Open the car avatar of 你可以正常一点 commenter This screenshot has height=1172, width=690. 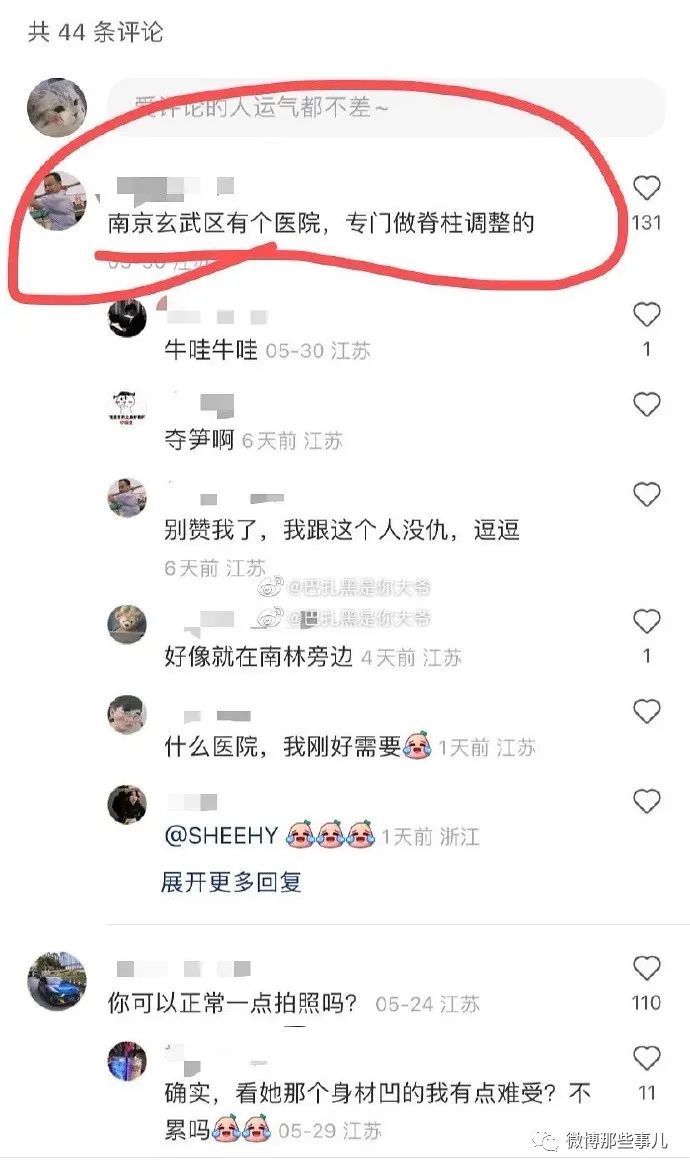[57, 981]
